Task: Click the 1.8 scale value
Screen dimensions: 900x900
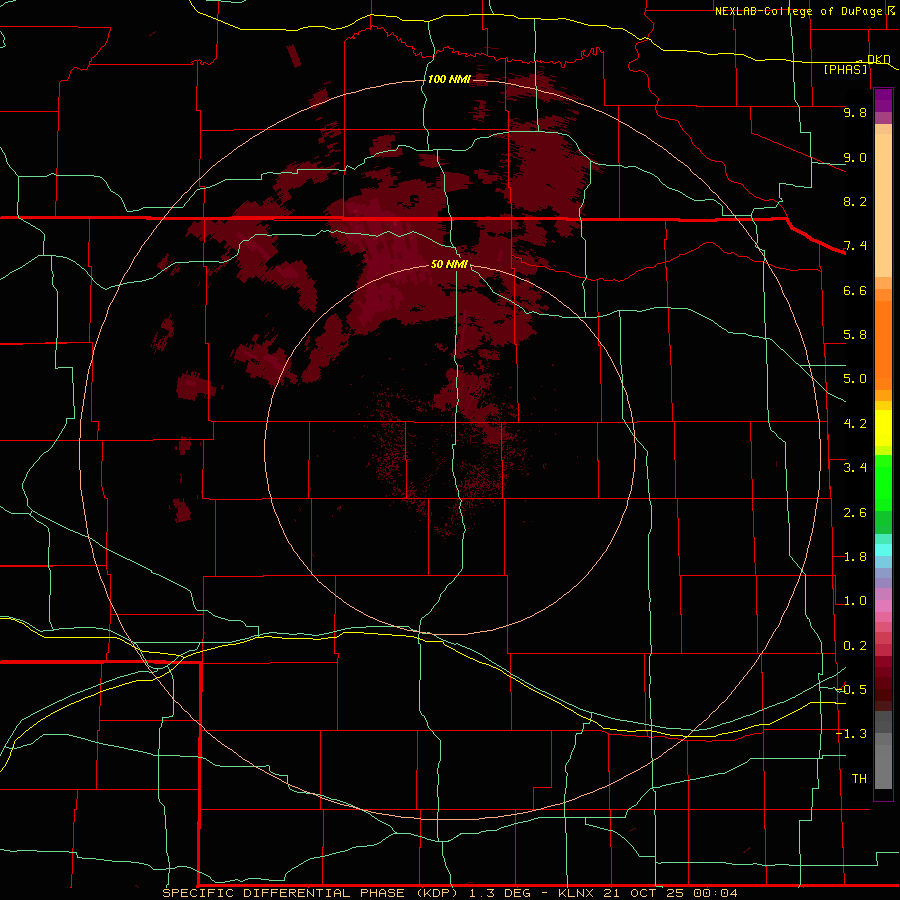Action: 855,557
